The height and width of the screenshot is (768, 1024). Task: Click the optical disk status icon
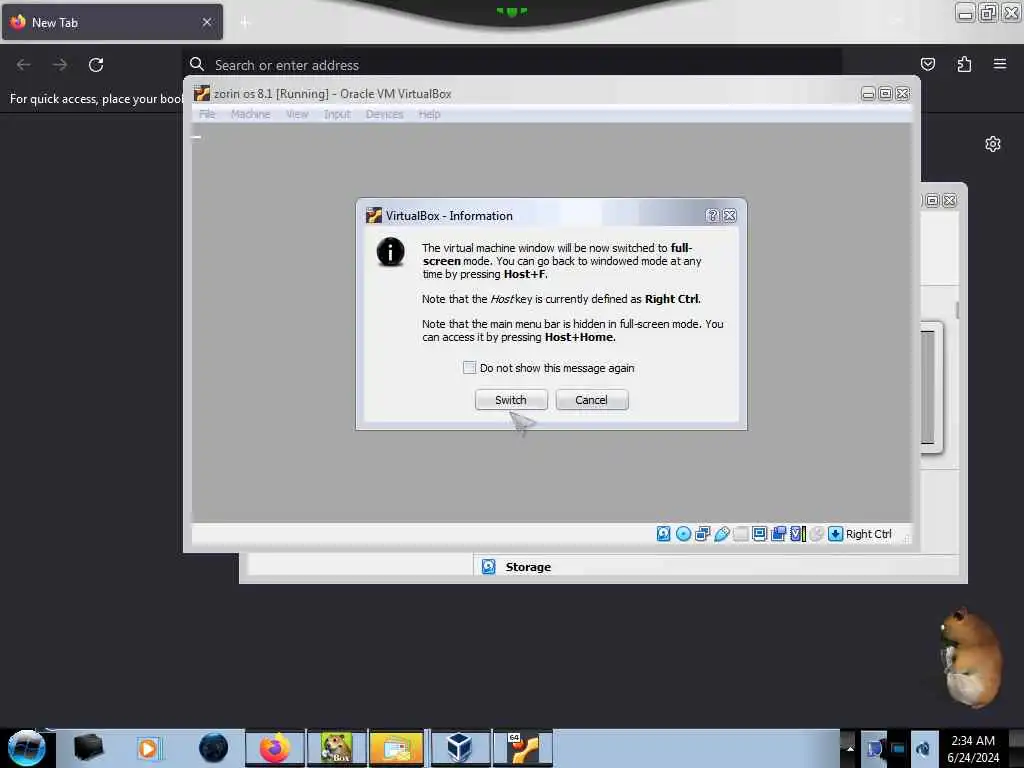[683, 534]
